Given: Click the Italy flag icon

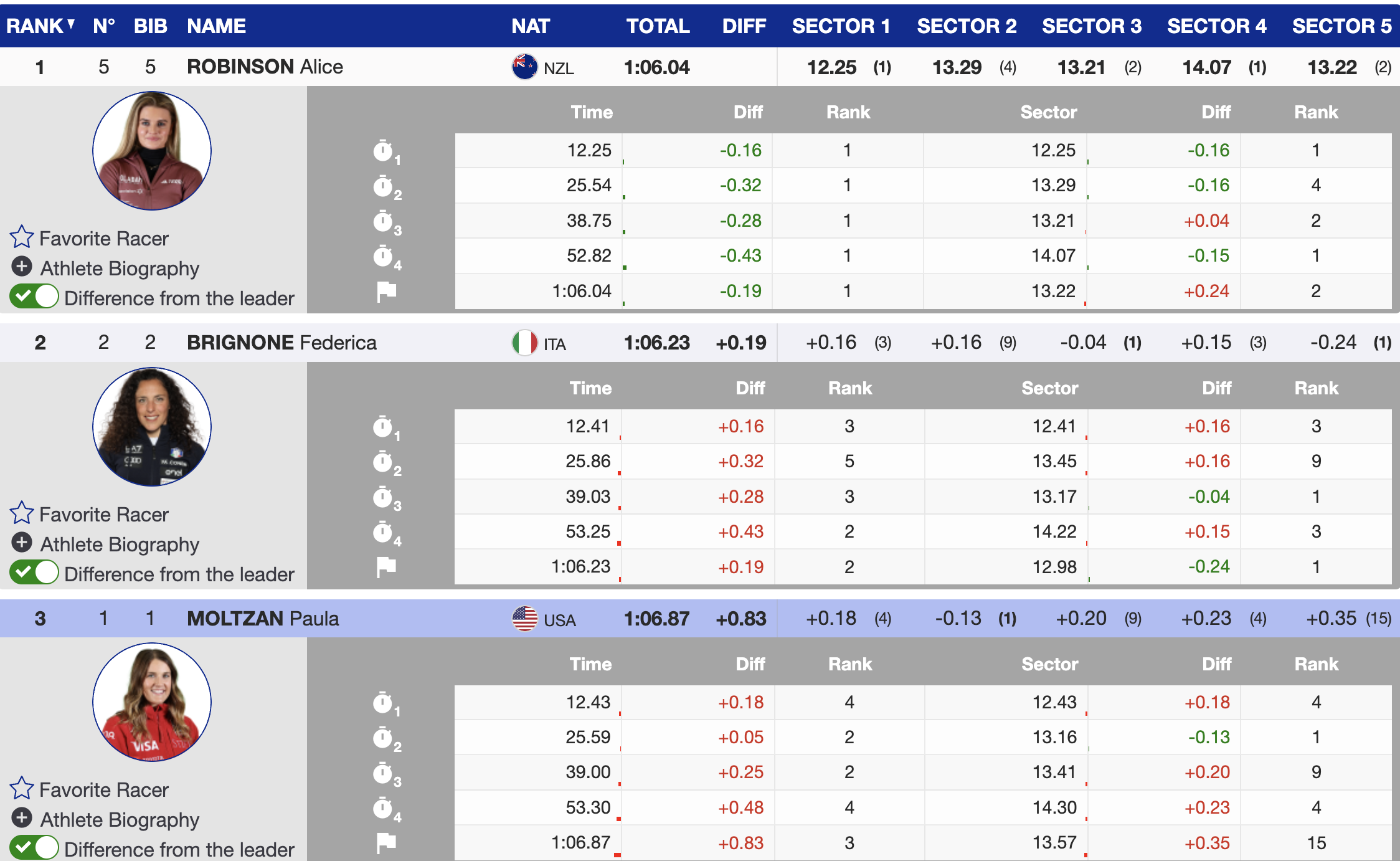Looking at the screenshot, I should tap(524, 343).
